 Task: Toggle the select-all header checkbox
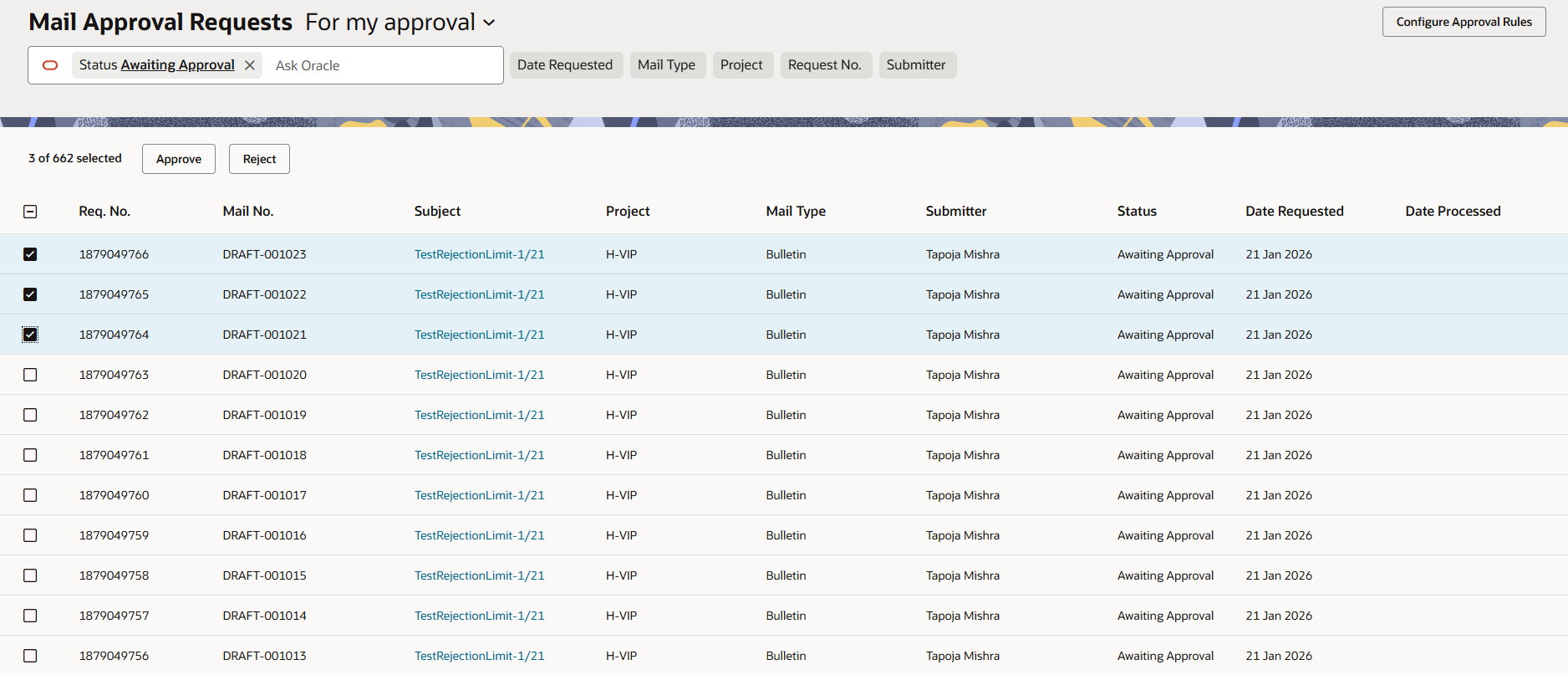point(30,212)
